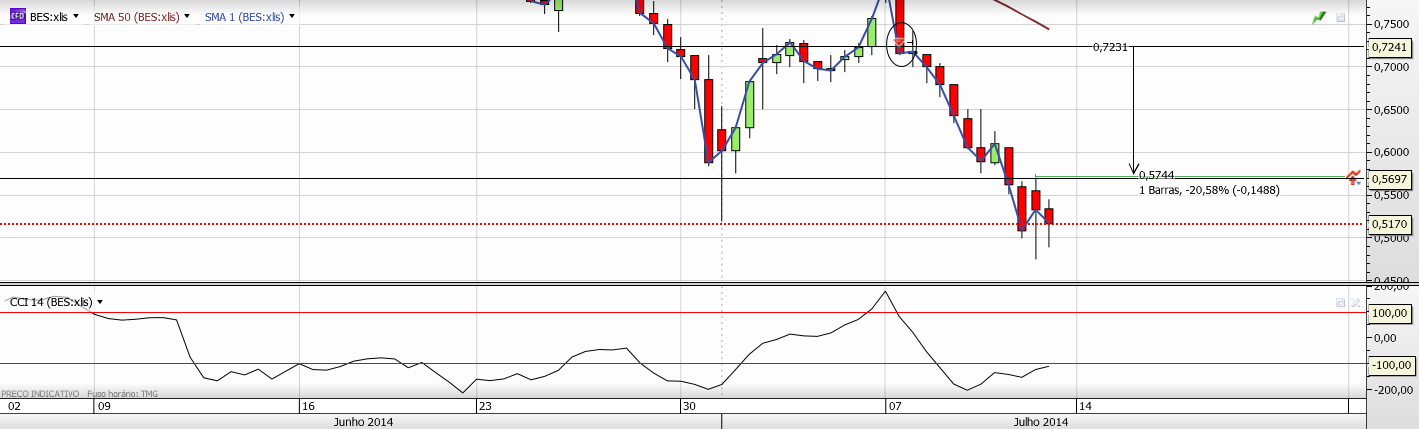Click the 0,7500 tick on the price axis

pos(1393,23)
